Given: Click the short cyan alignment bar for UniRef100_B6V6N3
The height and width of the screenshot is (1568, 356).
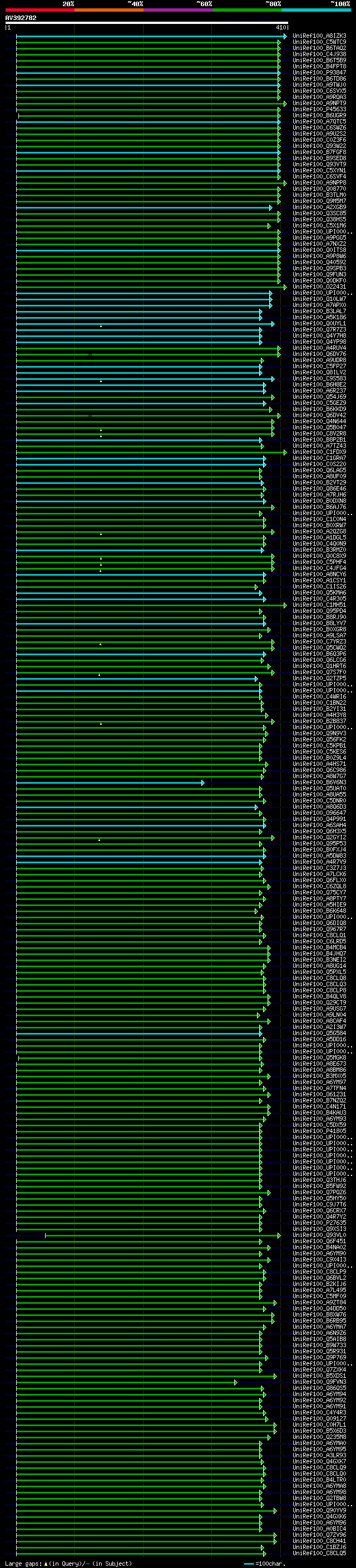Looking at the screenshot, I should 110,783.
